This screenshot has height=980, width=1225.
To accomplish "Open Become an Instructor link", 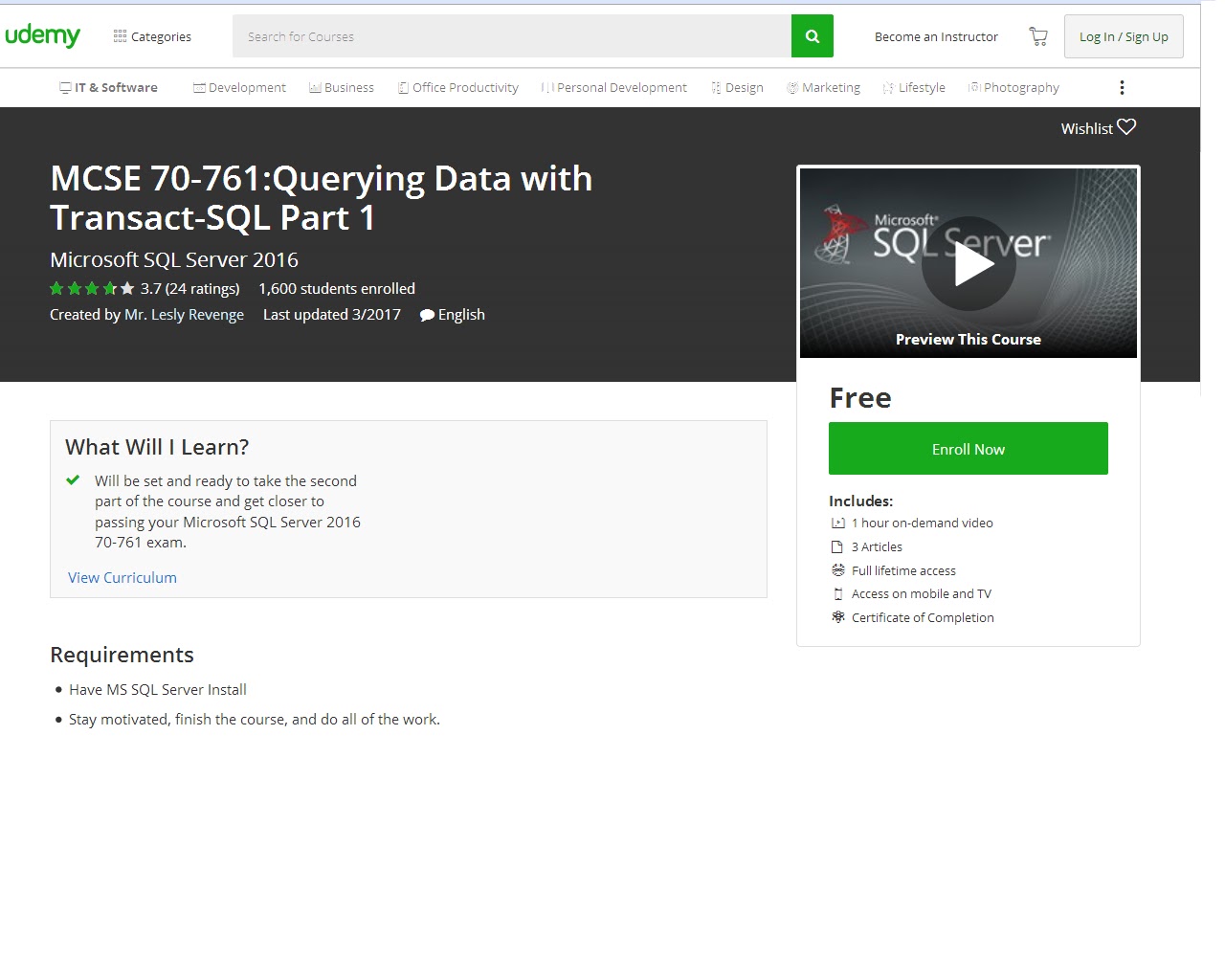I will click(936, 36).
